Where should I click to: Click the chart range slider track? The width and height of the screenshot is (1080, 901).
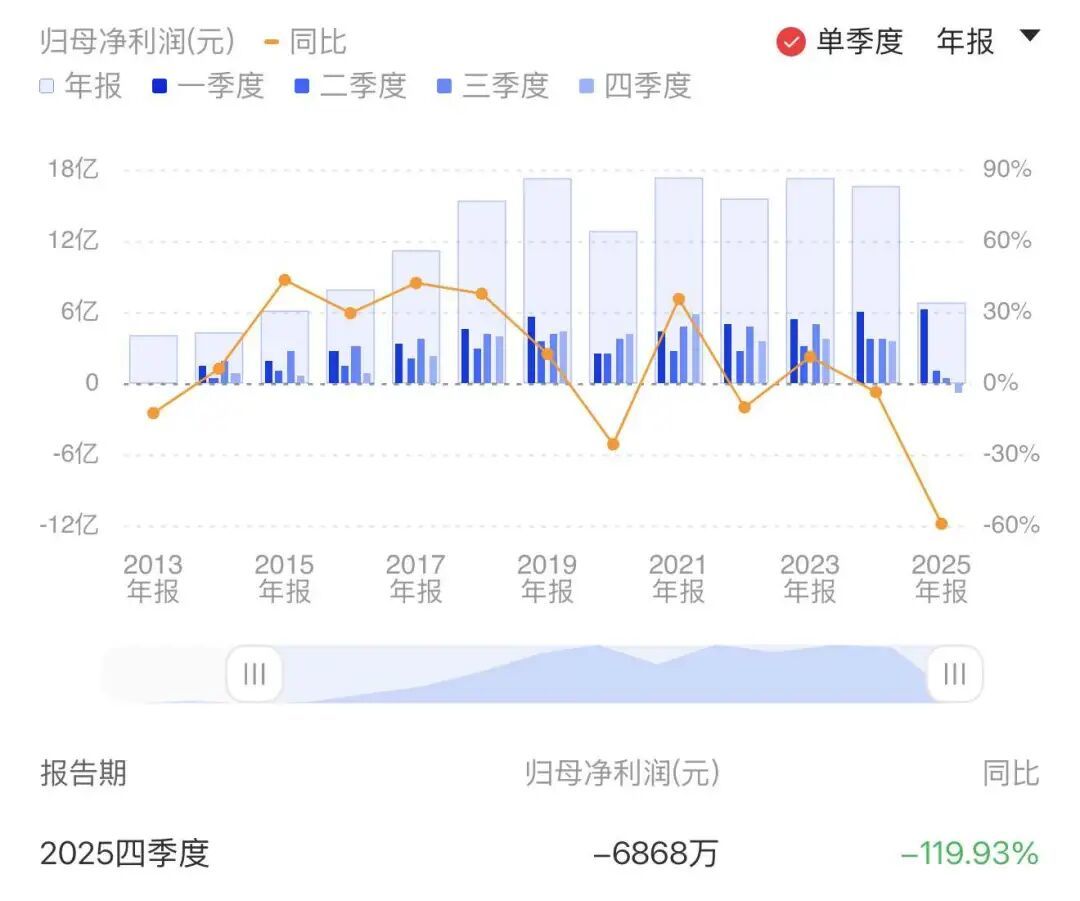click(600, 675)
